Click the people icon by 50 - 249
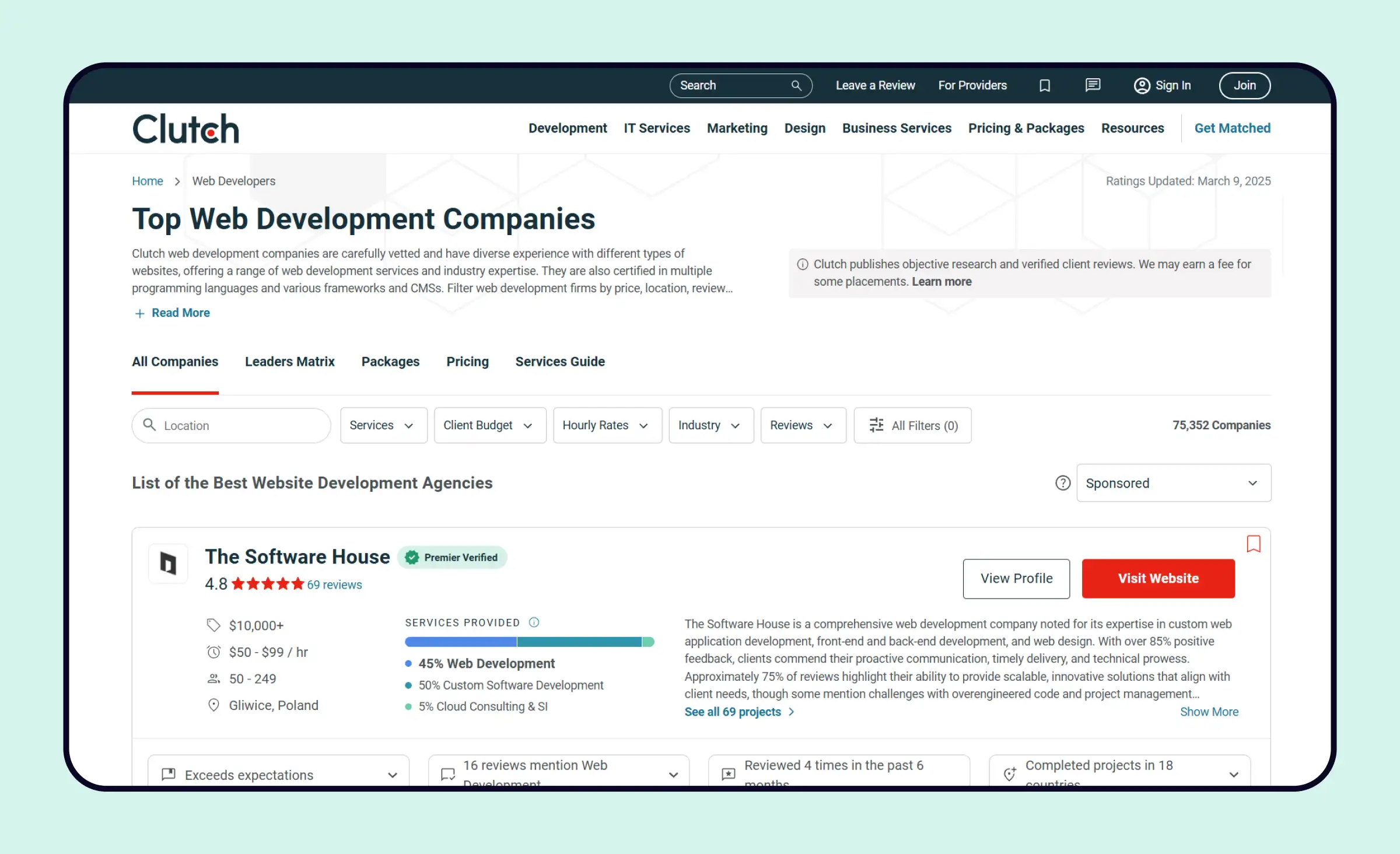 tap(213, 679)
